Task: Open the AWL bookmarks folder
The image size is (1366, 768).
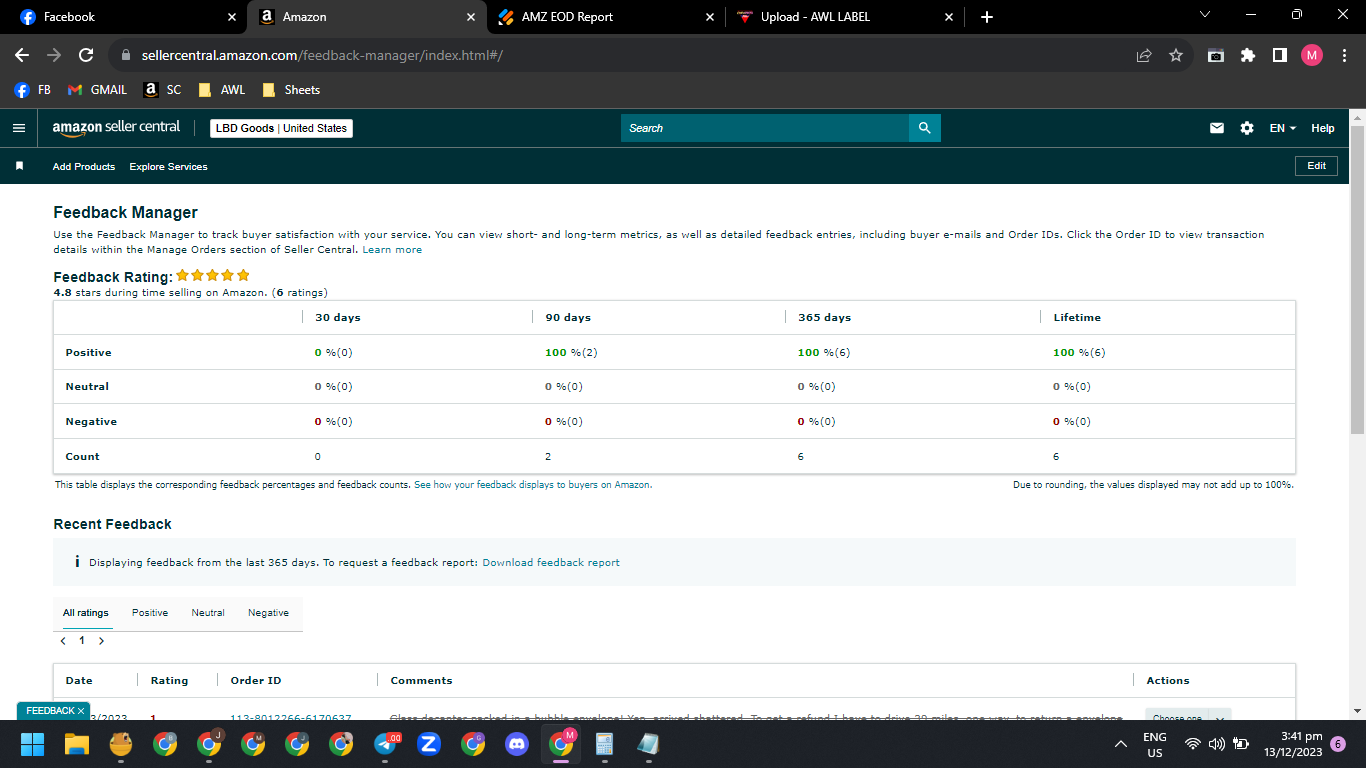Action: click(x=222, y=90)
